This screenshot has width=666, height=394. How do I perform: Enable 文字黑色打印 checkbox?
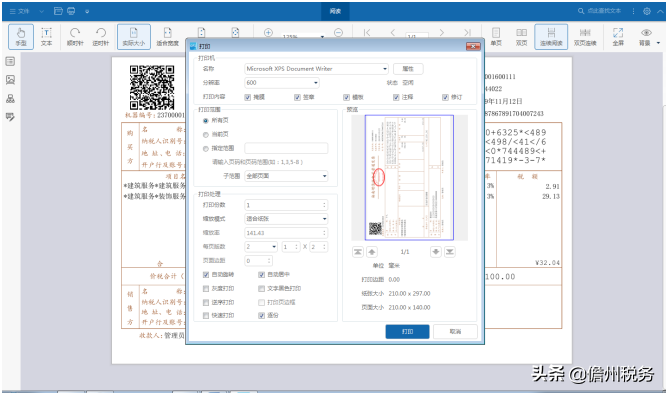262,289
